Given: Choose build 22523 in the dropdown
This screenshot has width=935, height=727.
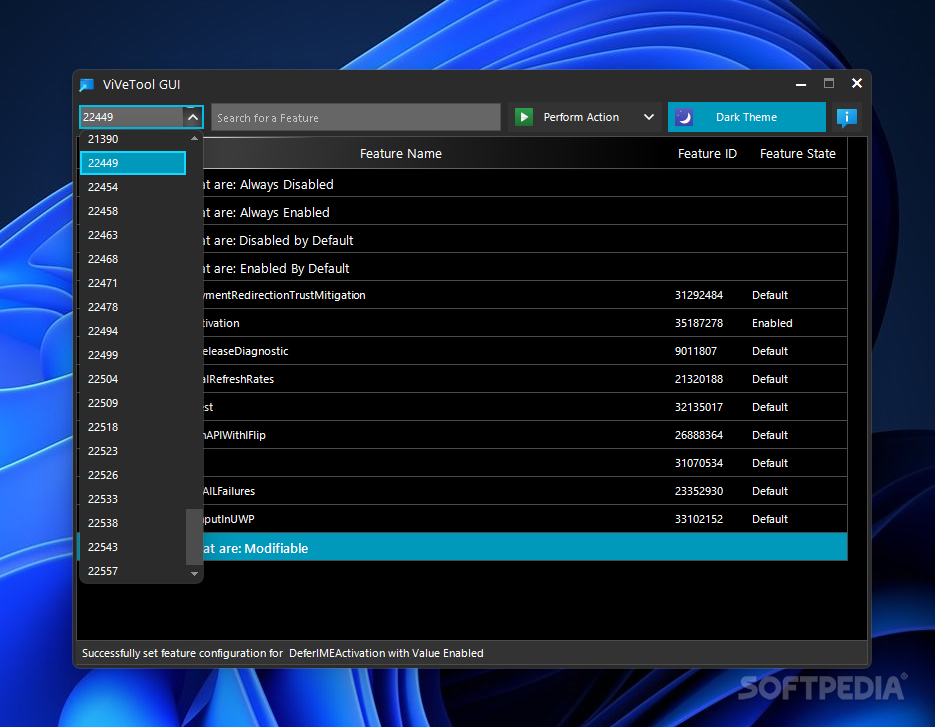Looking at the screenshot, I should point(133,451).
